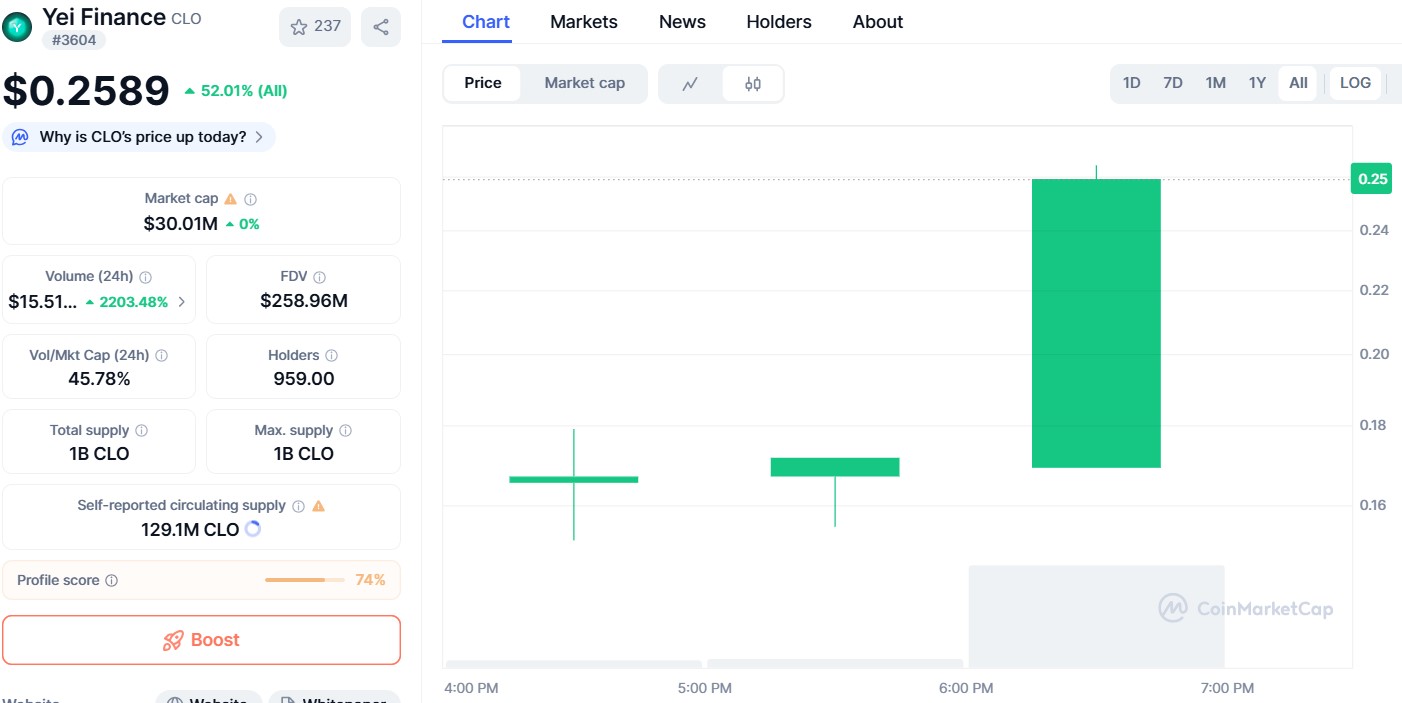Click the share icon button
This screenshot has width=1402, height=703.
pos(381,27)
